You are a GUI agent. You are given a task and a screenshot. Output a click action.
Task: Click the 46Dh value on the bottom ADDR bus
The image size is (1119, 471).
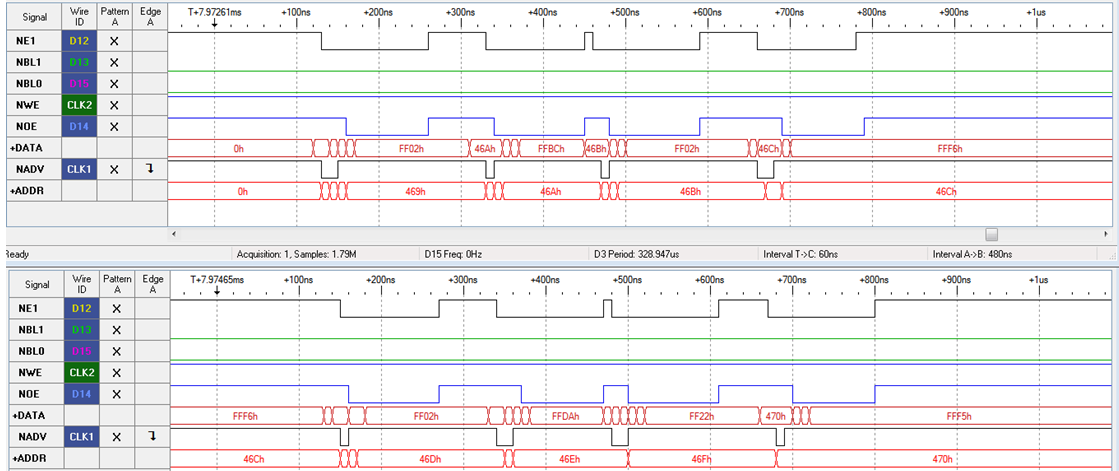[x=430, y=458]
